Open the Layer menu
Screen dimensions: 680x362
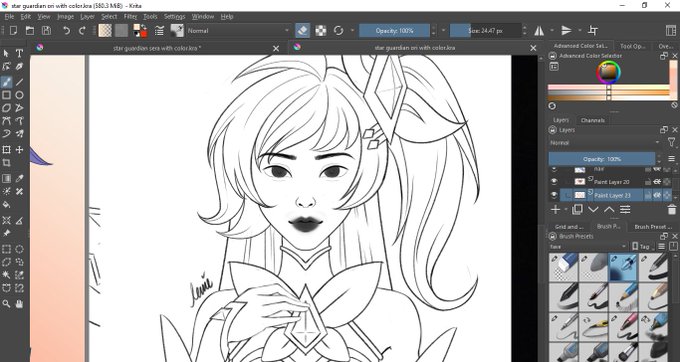coord(87,16)
